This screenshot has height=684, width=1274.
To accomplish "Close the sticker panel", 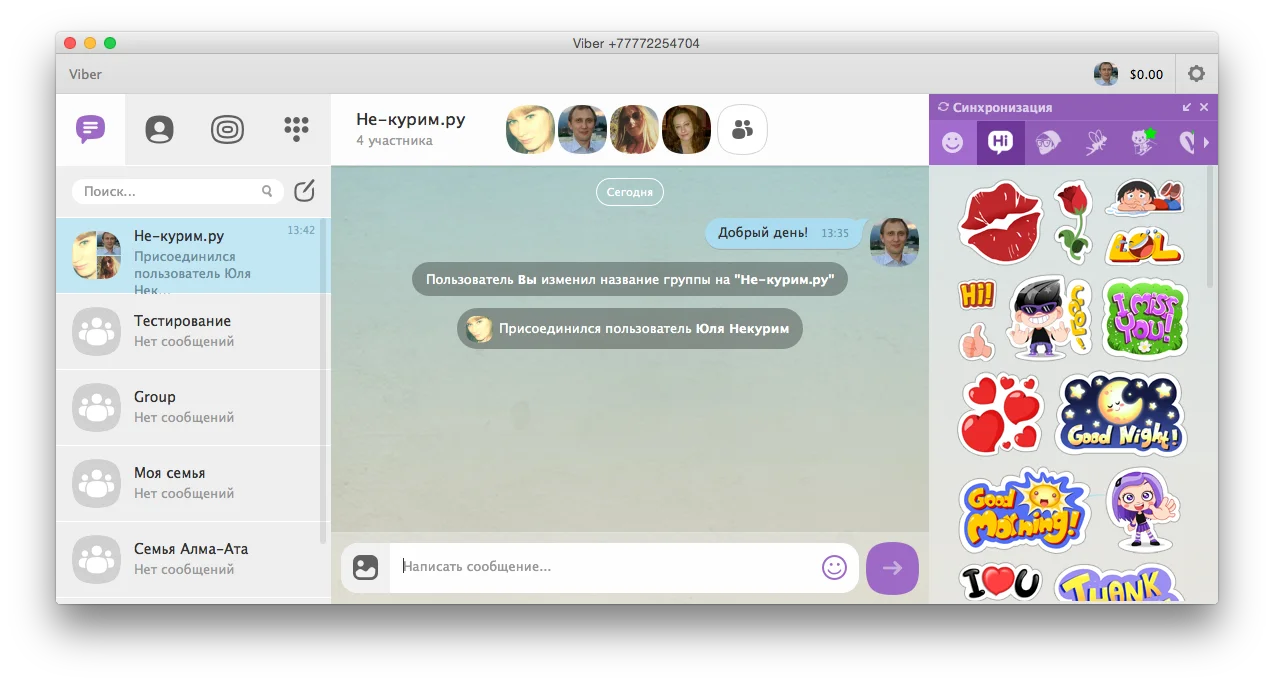I will point(1204,107).
